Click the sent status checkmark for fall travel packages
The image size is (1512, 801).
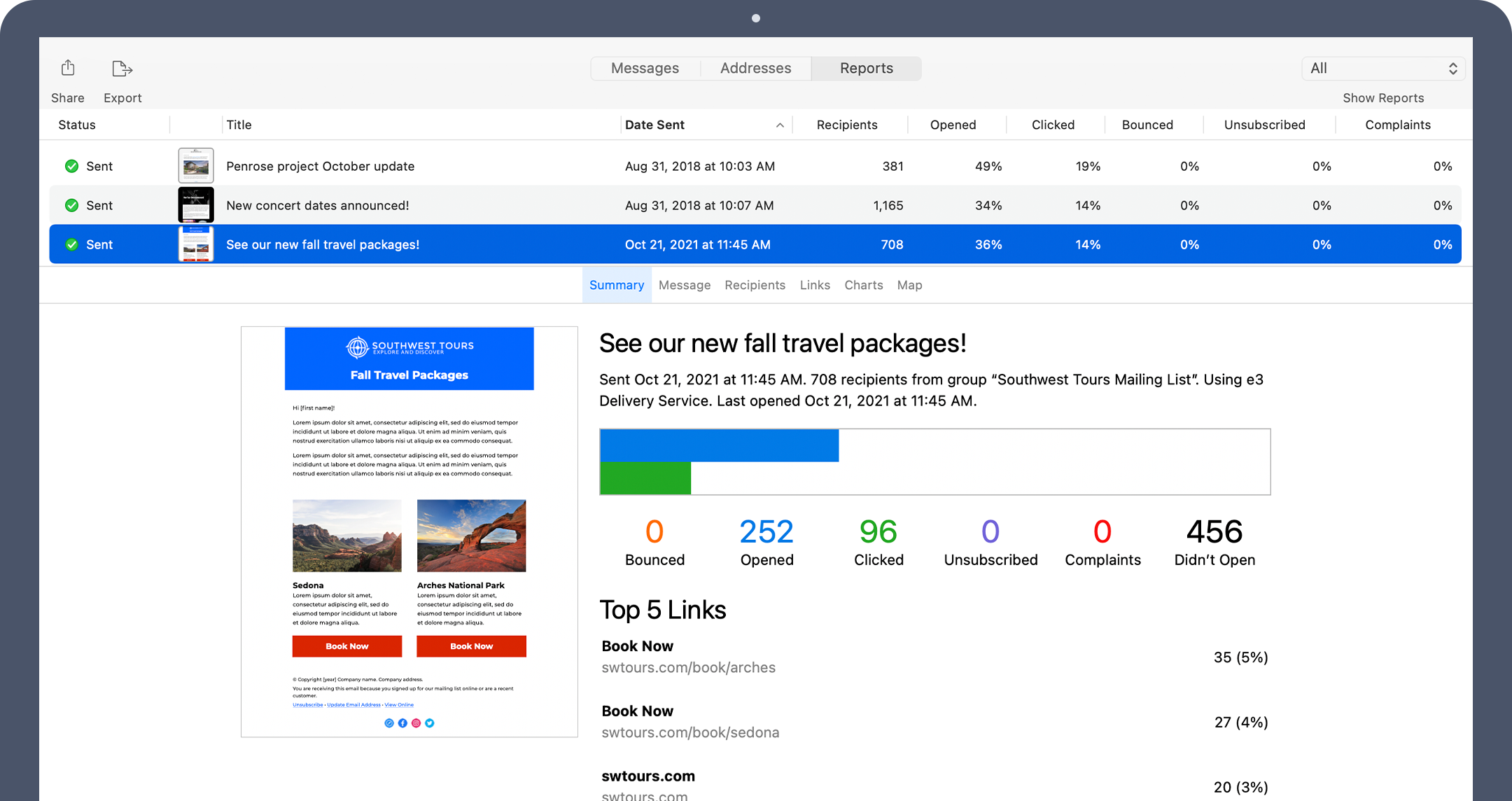pos(72,244)
